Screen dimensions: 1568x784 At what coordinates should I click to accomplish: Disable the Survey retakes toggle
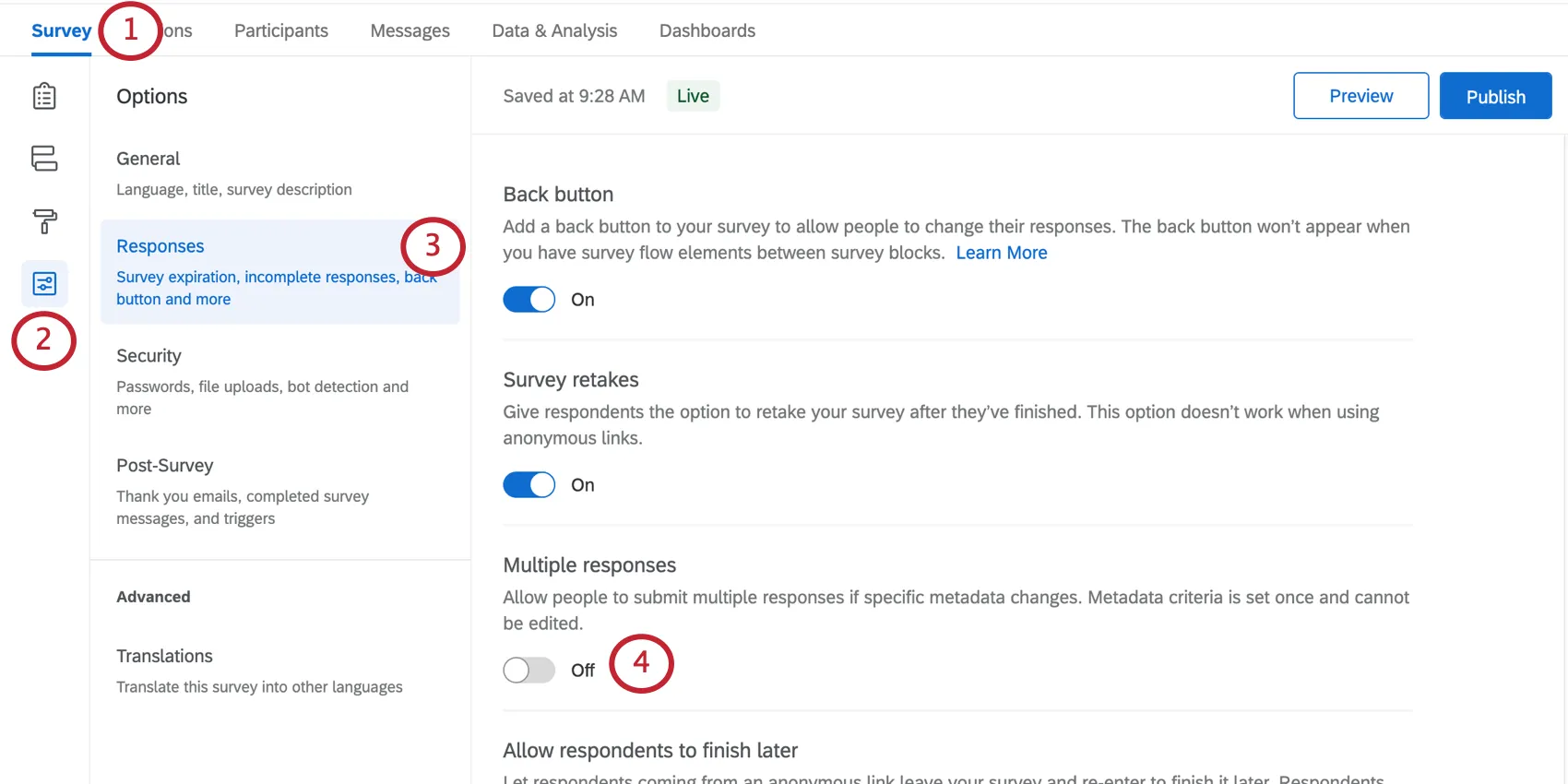[529, 485]
